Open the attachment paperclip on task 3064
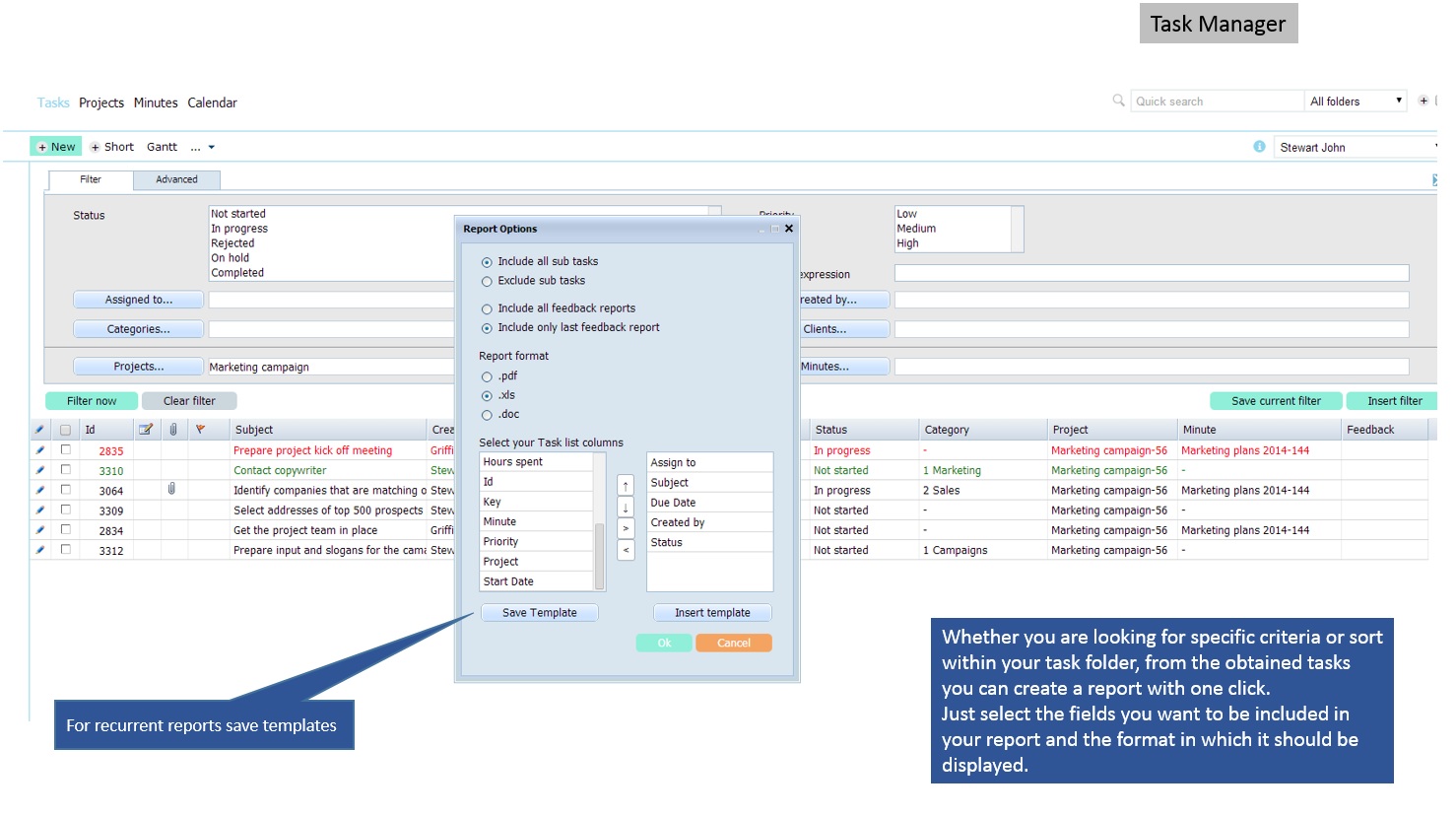Viewport: 1456px width, 816px height. pyautogui.click(x=171, y=489)
